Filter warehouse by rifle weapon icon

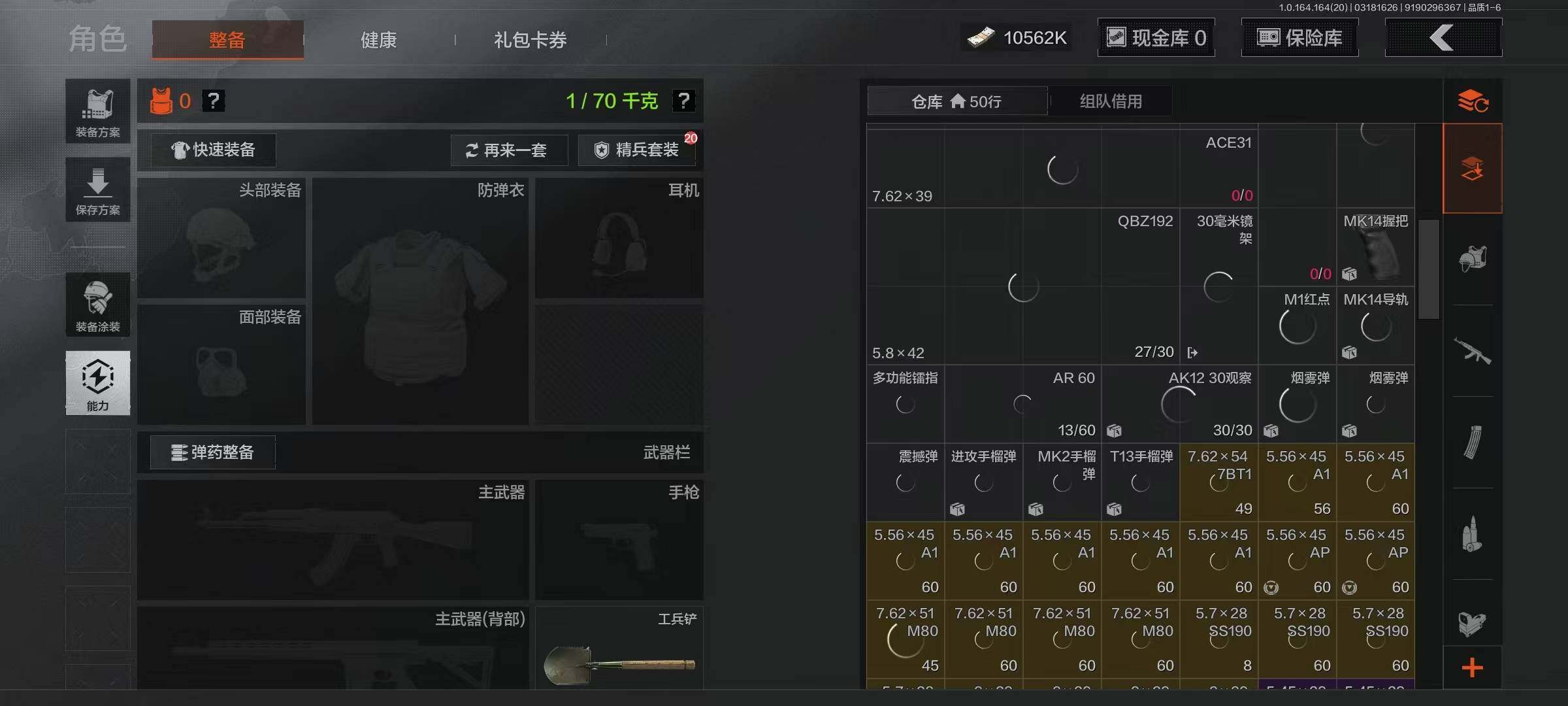pyautogui.click(x=1472, y=351)
